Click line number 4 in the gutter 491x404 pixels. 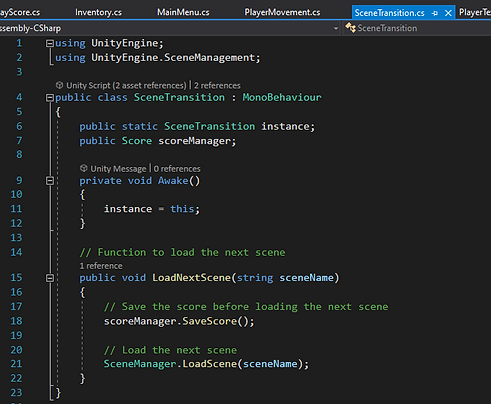click(19, 97)
